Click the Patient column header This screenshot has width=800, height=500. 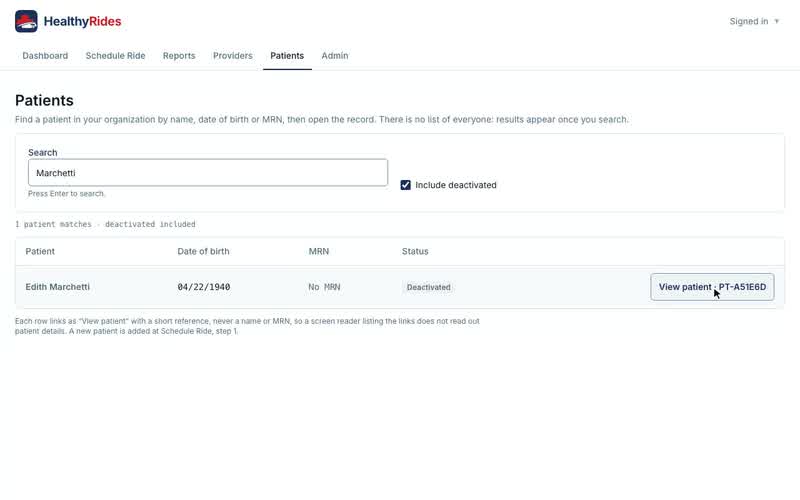40,251
